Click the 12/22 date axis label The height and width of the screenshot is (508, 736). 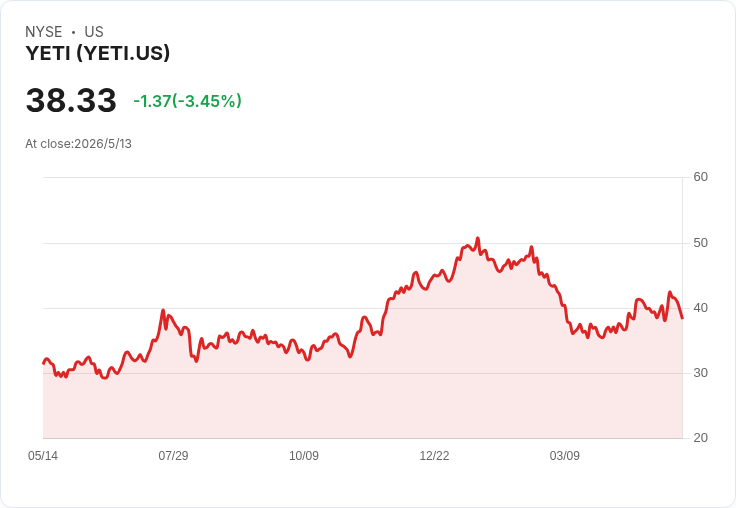(434, 455)
